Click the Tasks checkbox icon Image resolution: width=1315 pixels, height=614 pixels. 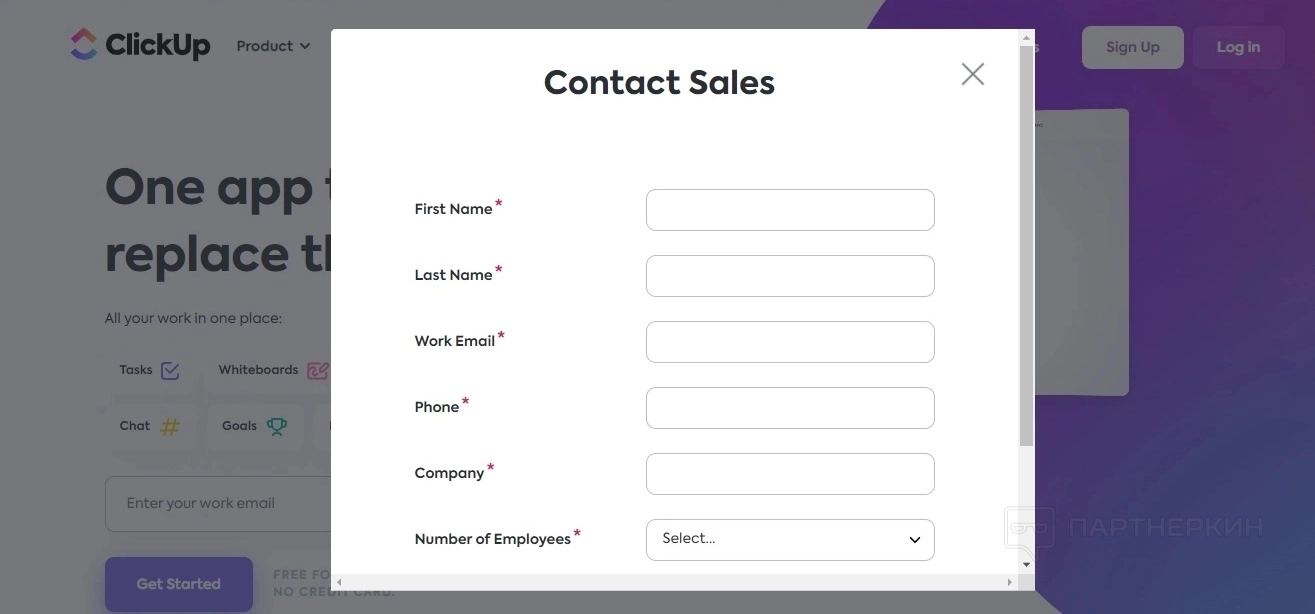click(x=170, y=371)
